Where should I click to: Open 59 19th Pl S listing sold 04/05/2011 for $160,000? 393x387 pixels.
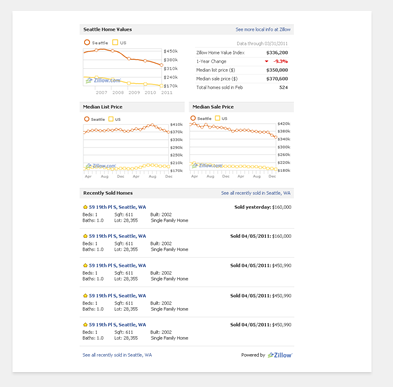117,236
